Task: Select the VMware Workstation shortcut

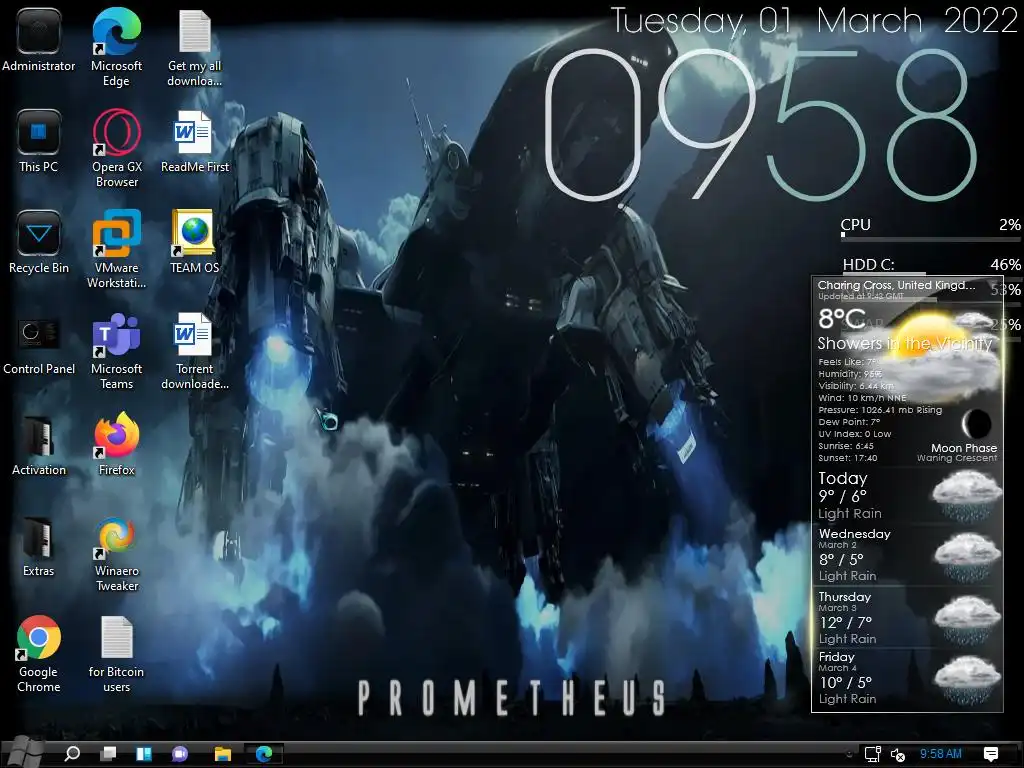Action: 116,249
